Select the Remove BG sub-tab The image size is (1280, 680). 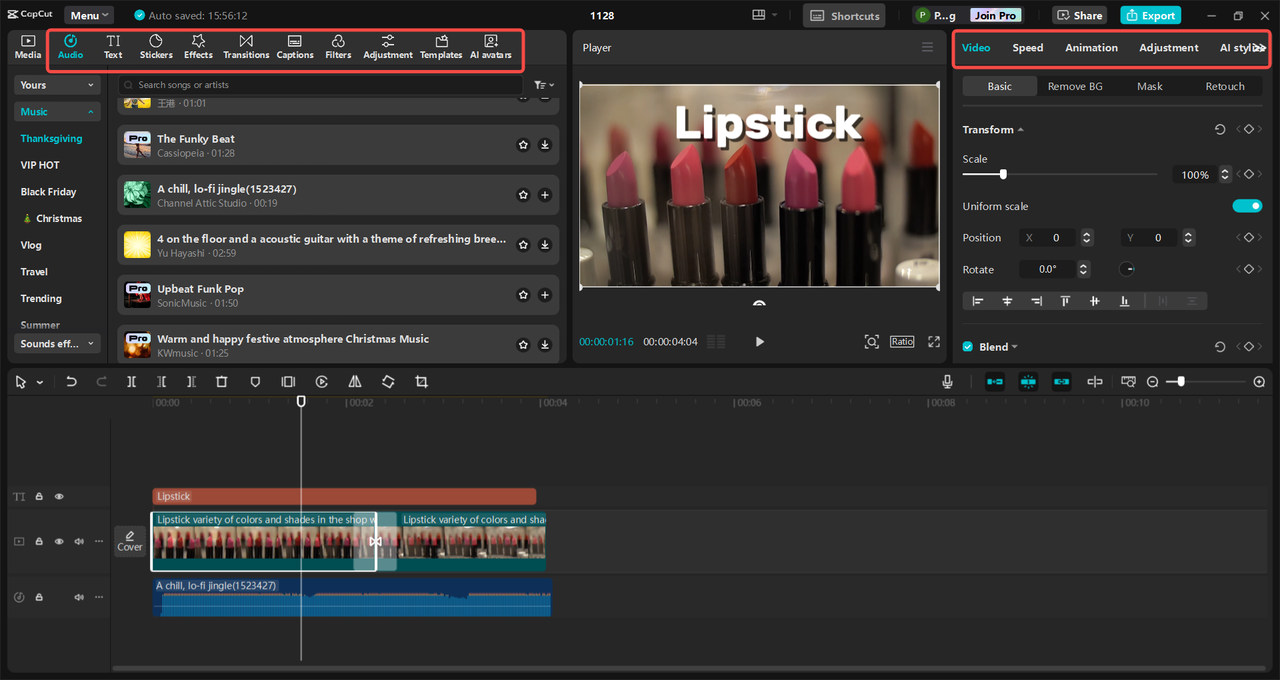click(x=1075, y=86)
